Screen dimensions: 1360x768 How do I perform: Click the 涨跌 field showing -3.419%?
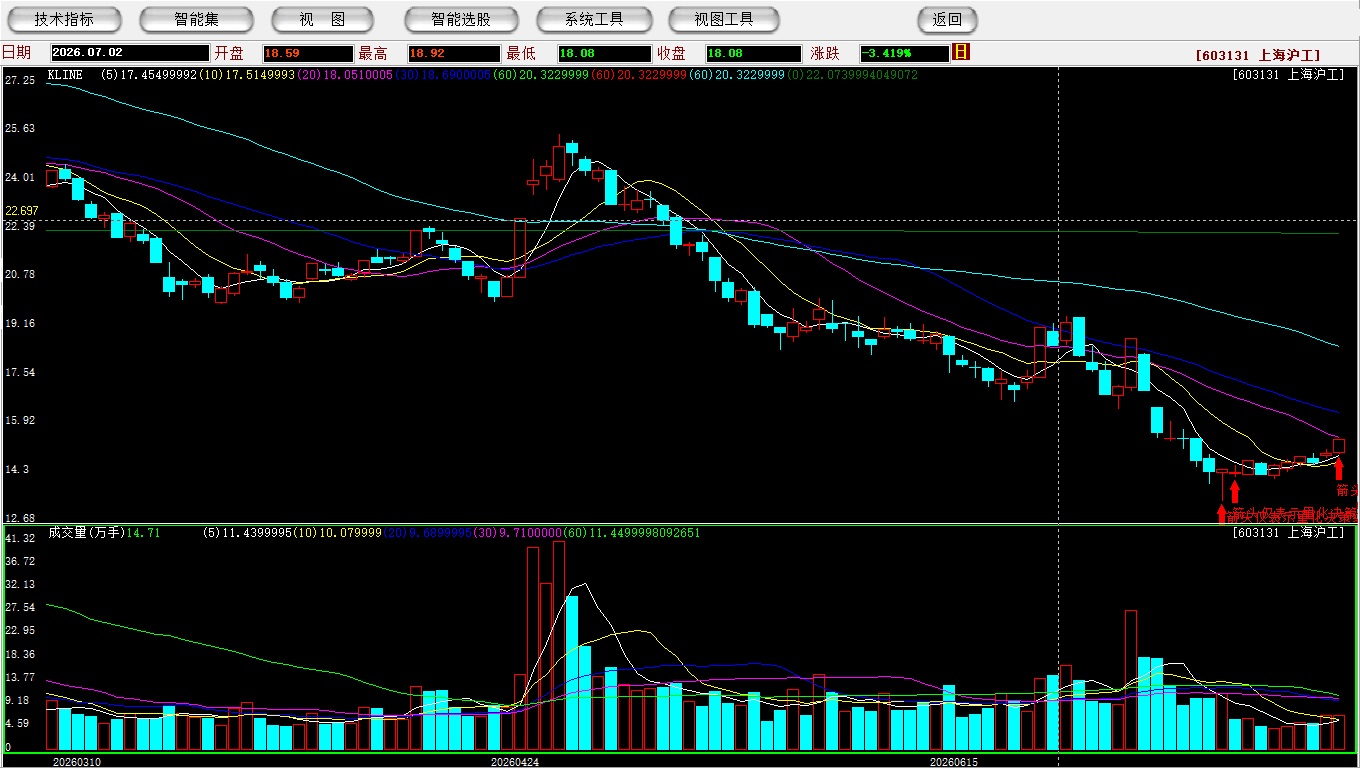click(x=905, y=53)
